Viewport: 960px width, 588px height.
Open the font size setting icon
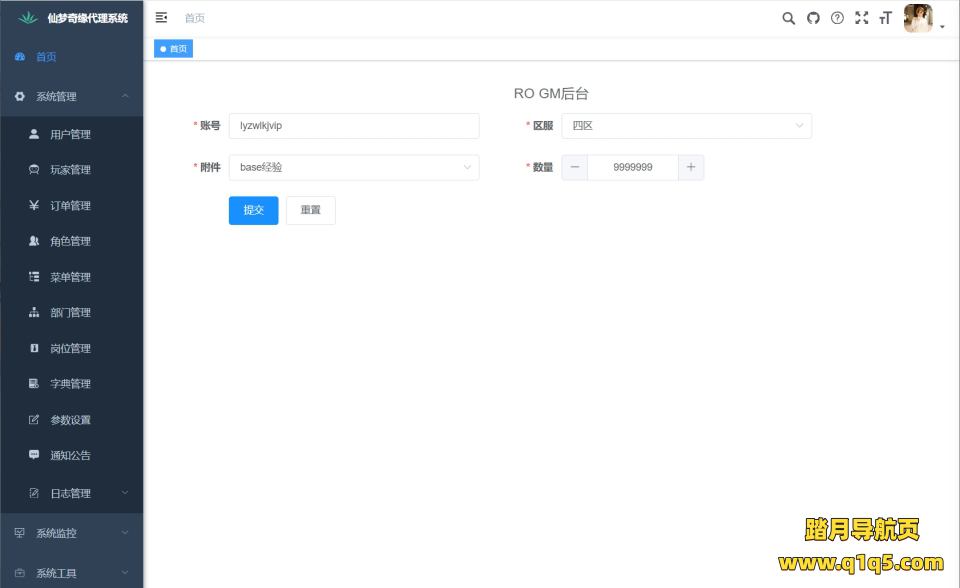click(x=885, y=18)
